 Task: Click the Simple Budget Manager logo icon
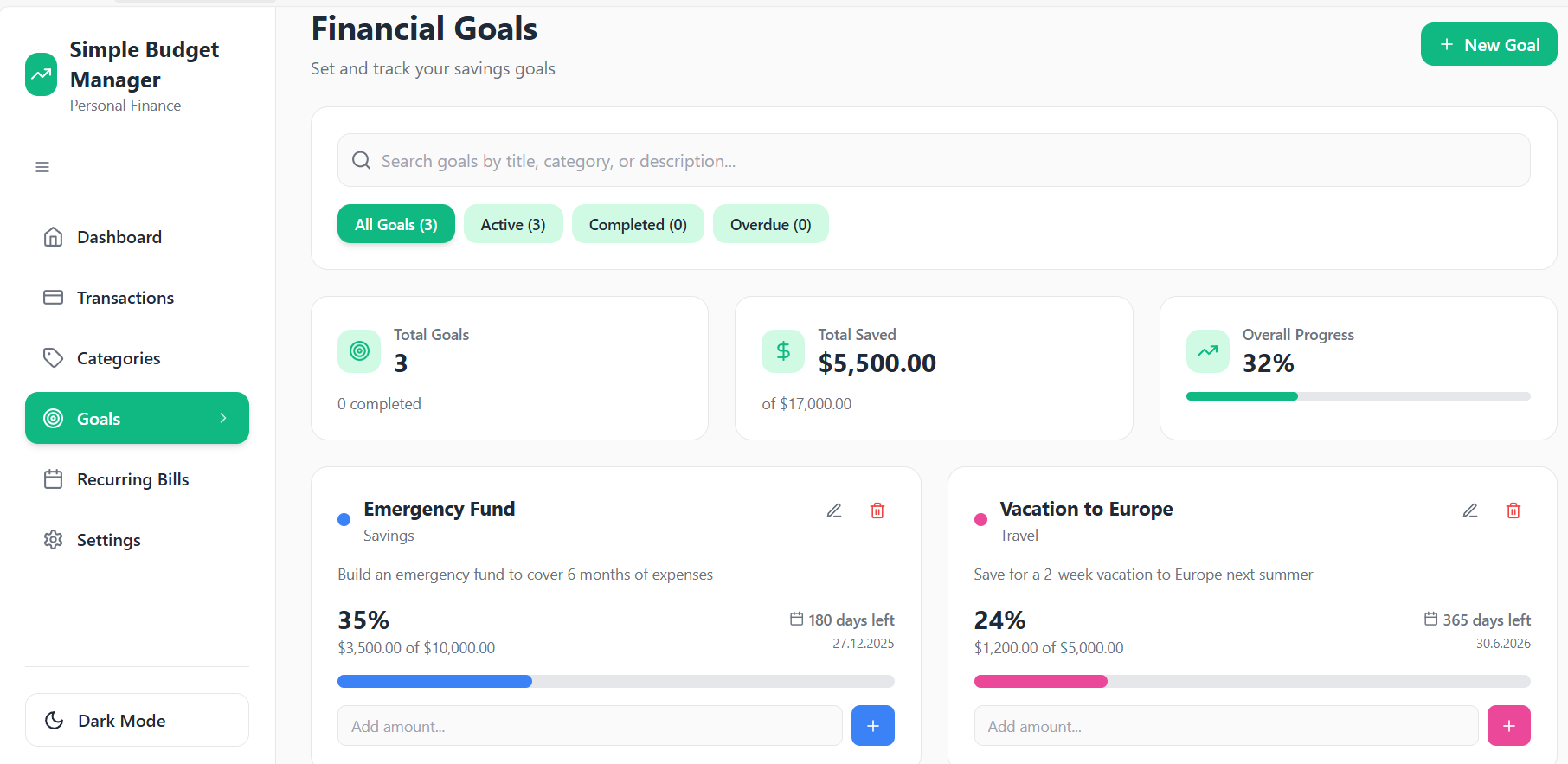coord(42,74)
